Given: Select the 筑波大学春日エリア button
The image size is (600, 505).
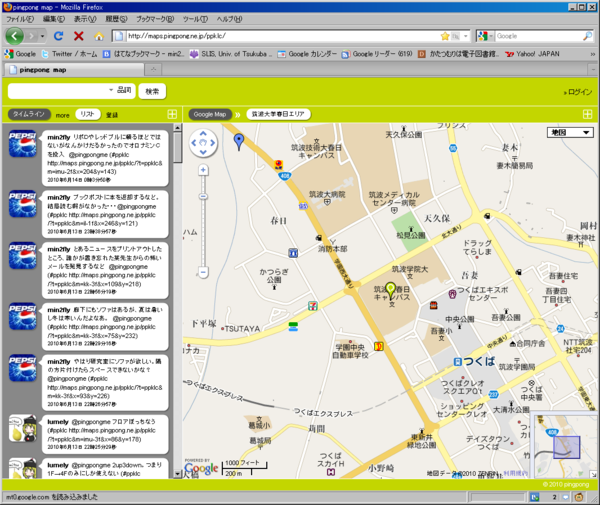Looking at the screenshot, I should point(278,114).
